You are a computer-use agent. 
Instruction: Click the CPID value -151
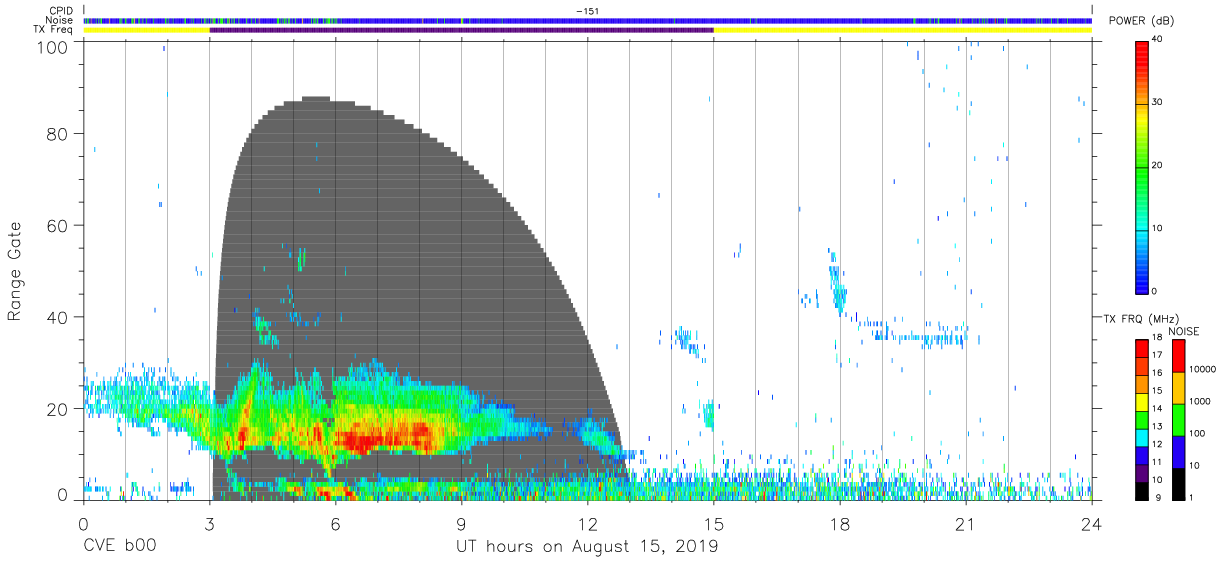(587, 11)
